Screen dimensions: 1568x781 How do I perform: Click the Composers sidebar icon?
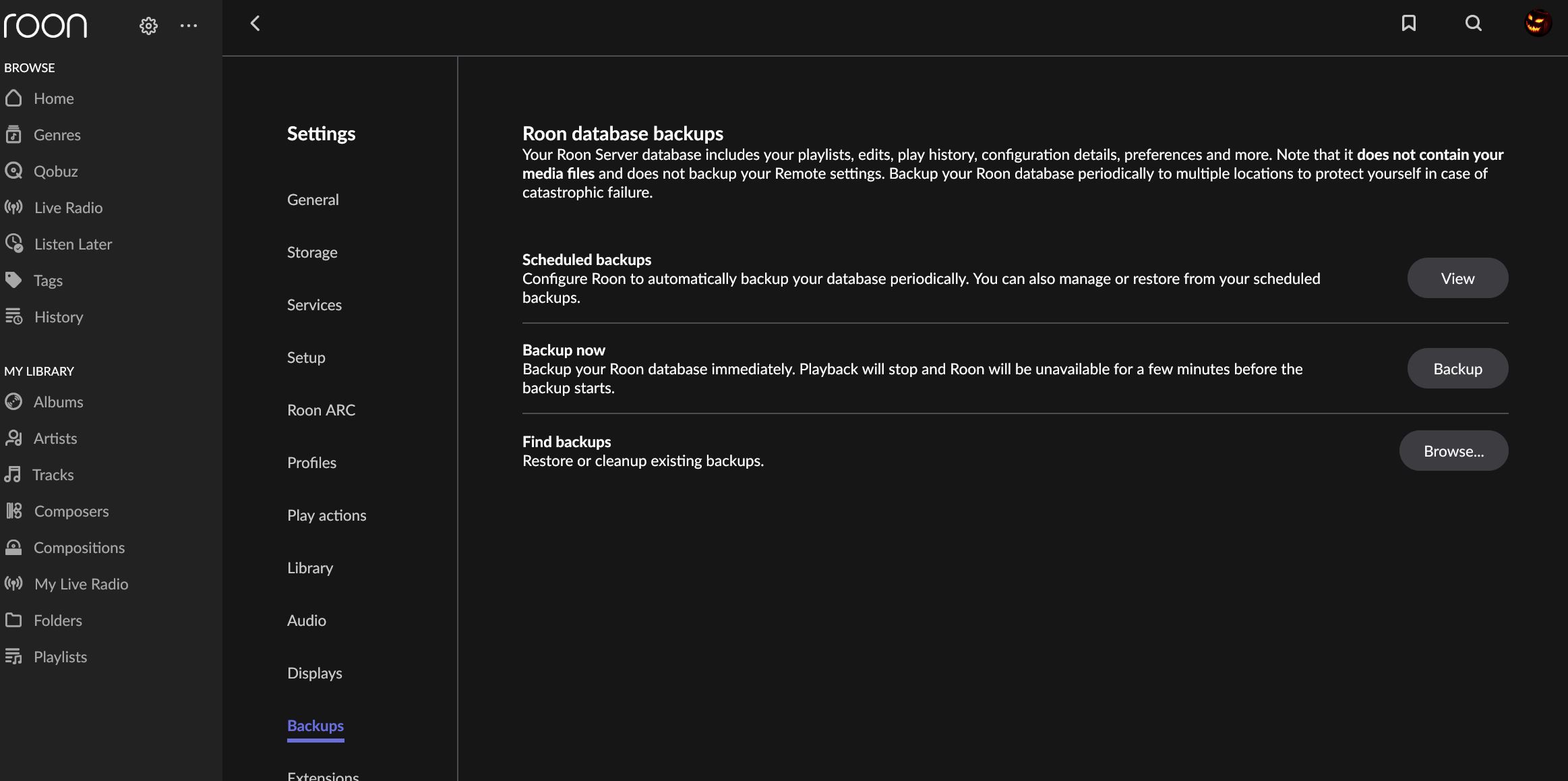[13, 511]
